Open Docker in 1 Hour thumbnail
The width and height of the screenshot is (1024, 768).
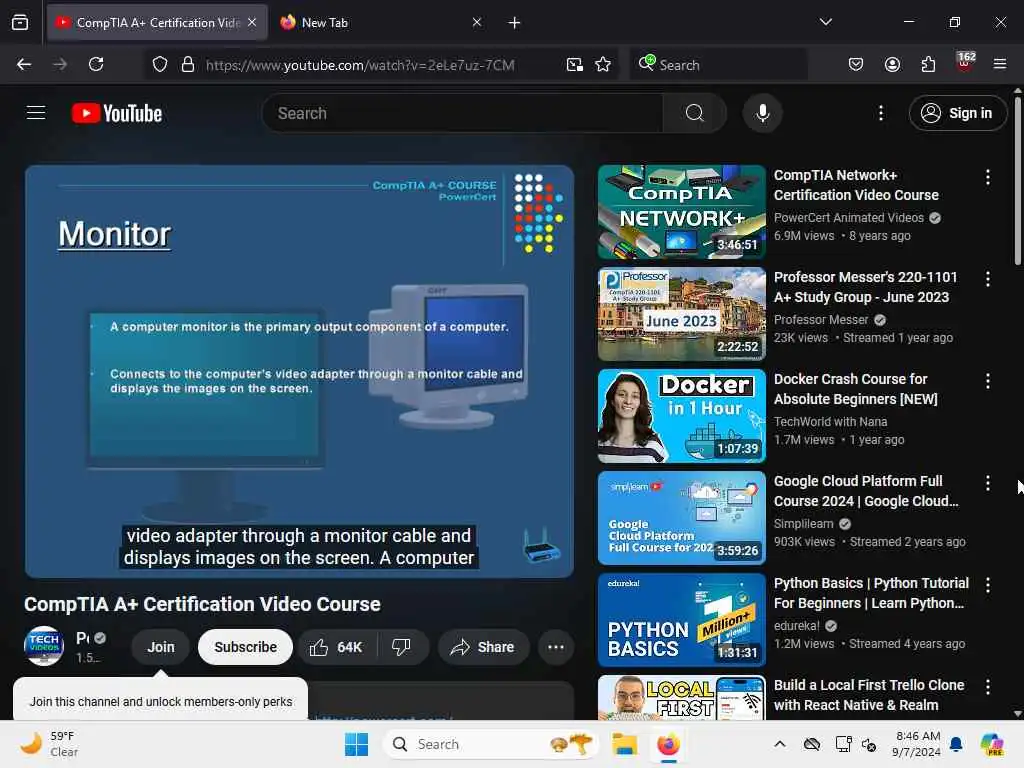(682, 416)
